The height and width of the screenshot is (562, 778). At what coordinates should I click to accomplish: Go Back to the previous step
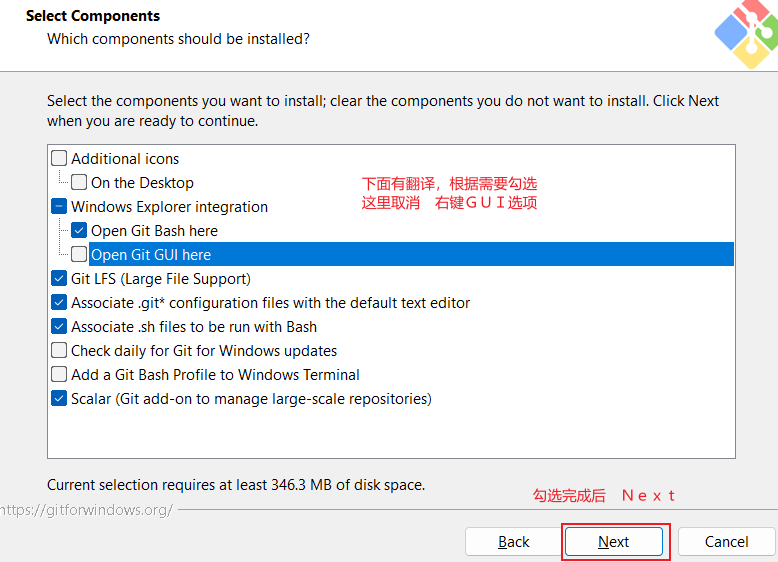(x=513, y=542)
